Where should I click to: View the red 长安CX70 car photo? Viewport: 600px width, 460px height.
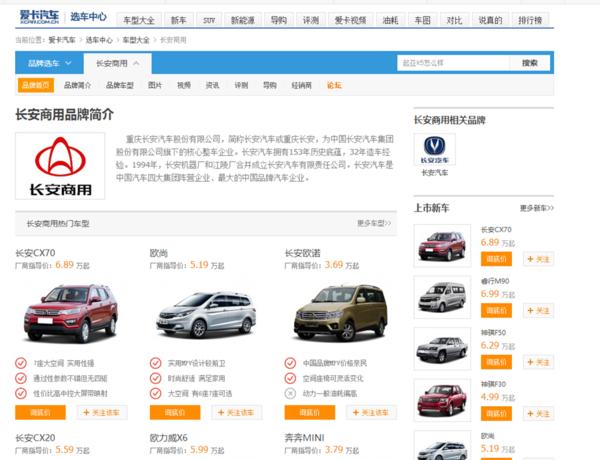point(71,313)
